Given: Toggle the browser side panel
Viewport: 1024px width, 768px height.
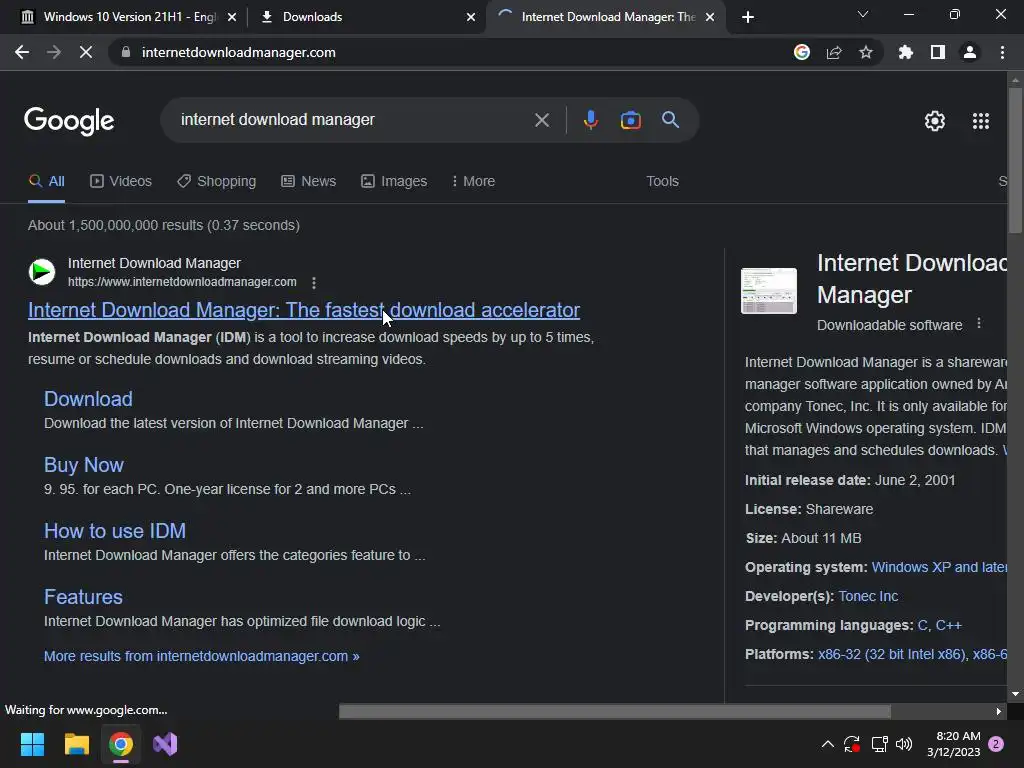Looking at the screenshot, I should pyautogui.click(x=938, y=52).
